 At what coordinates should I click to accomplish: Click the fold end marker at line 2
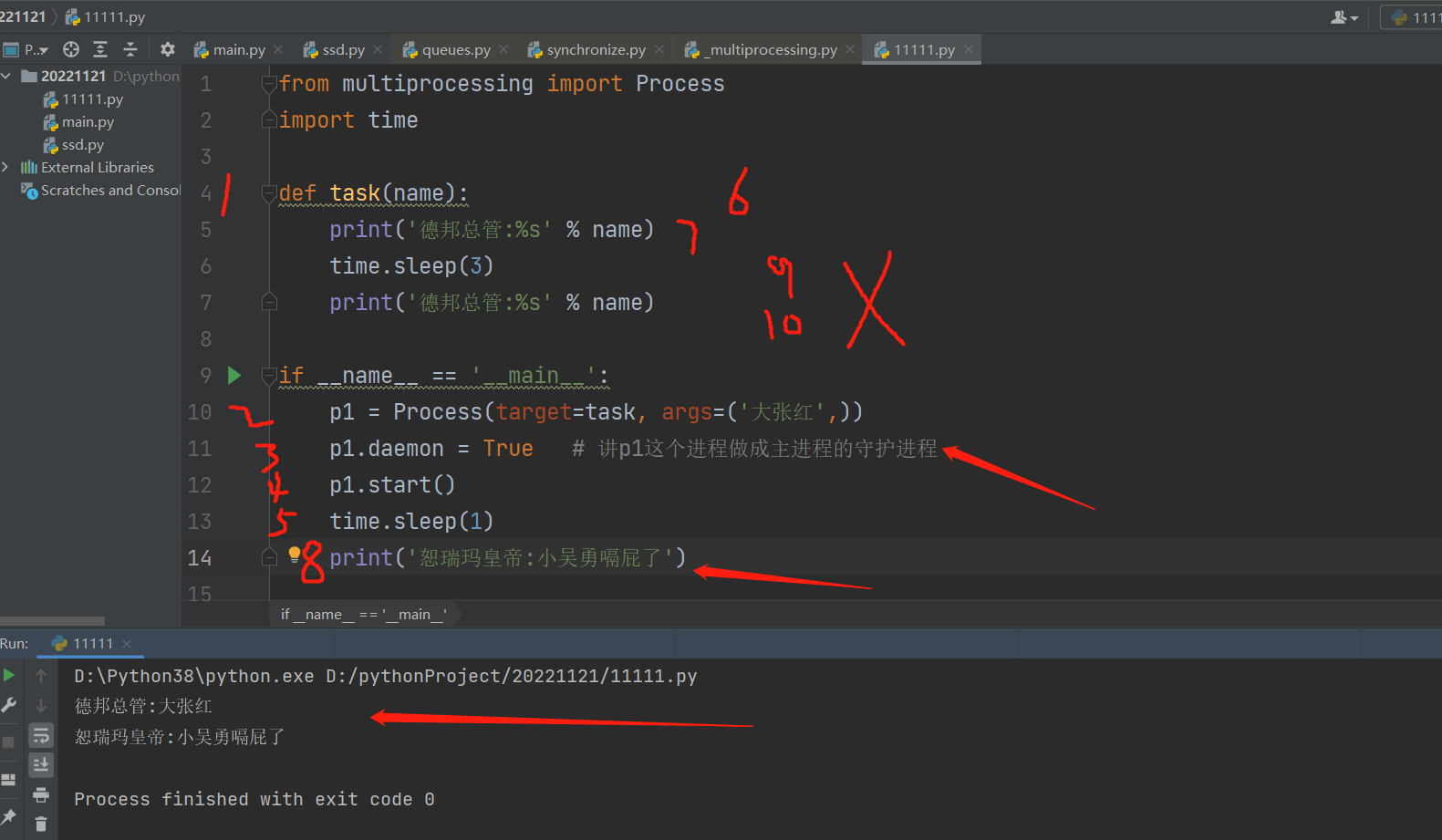[x=269, y=119]
